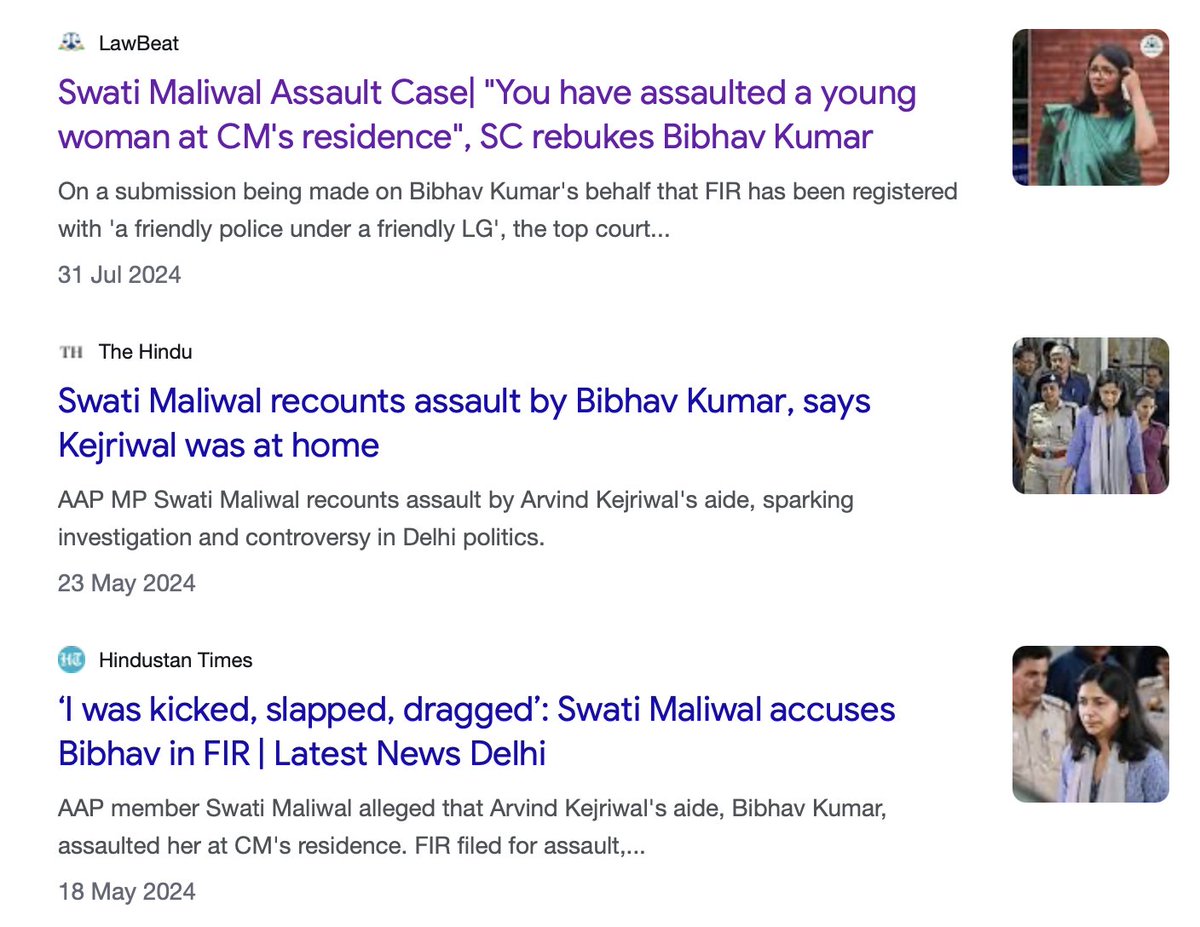Open 'I was kicked, slapped, dragged' headline
Viewport: 1200px width, 927px height.
[477, 731]
